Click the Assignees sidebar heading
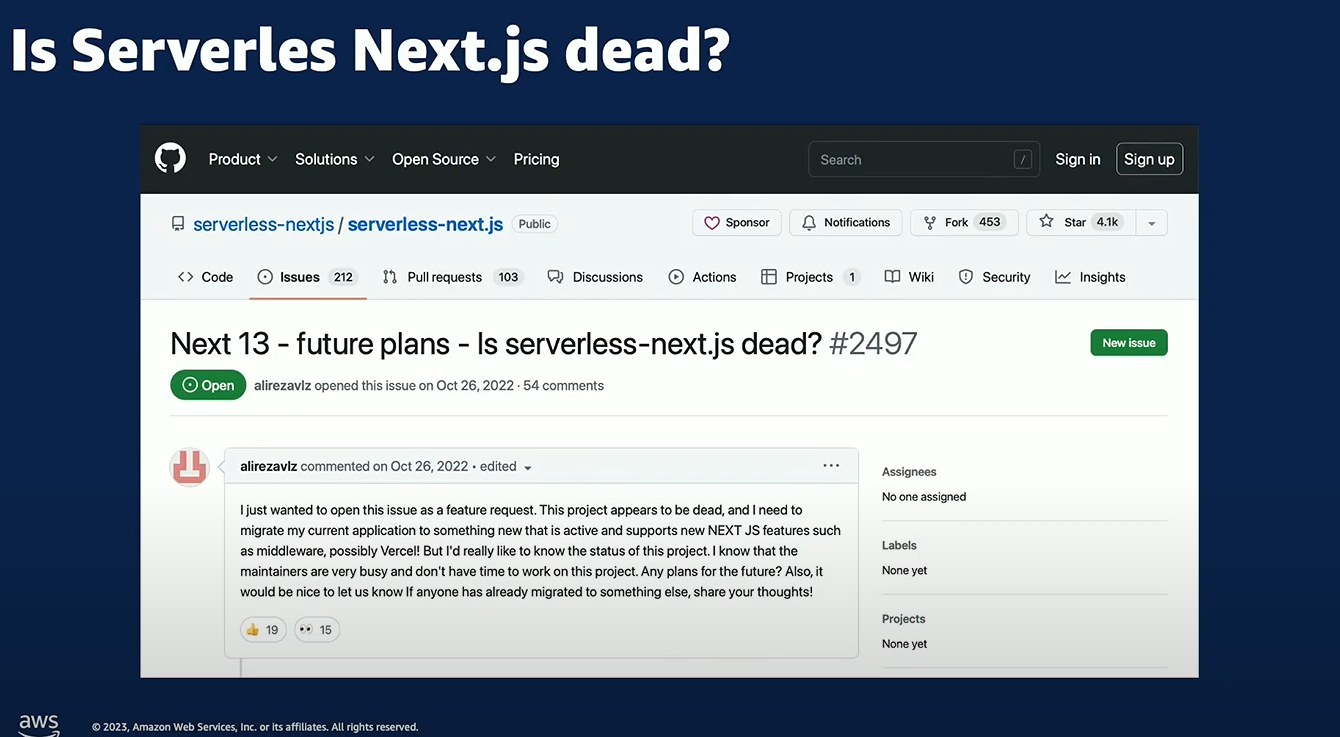The height and width of the screenshot is (737, 1340). click(909, 472)
